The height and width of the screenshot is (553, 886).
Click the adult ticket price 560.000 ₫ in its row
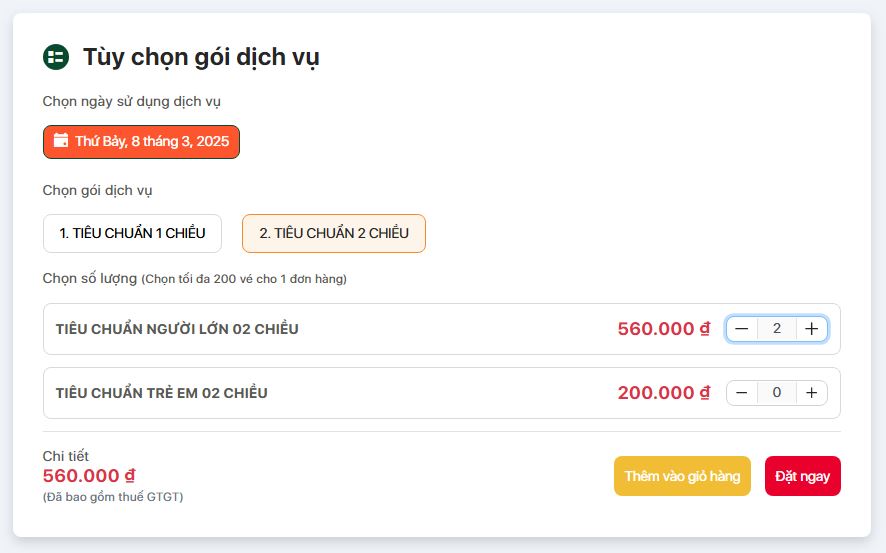pos(663,329)
